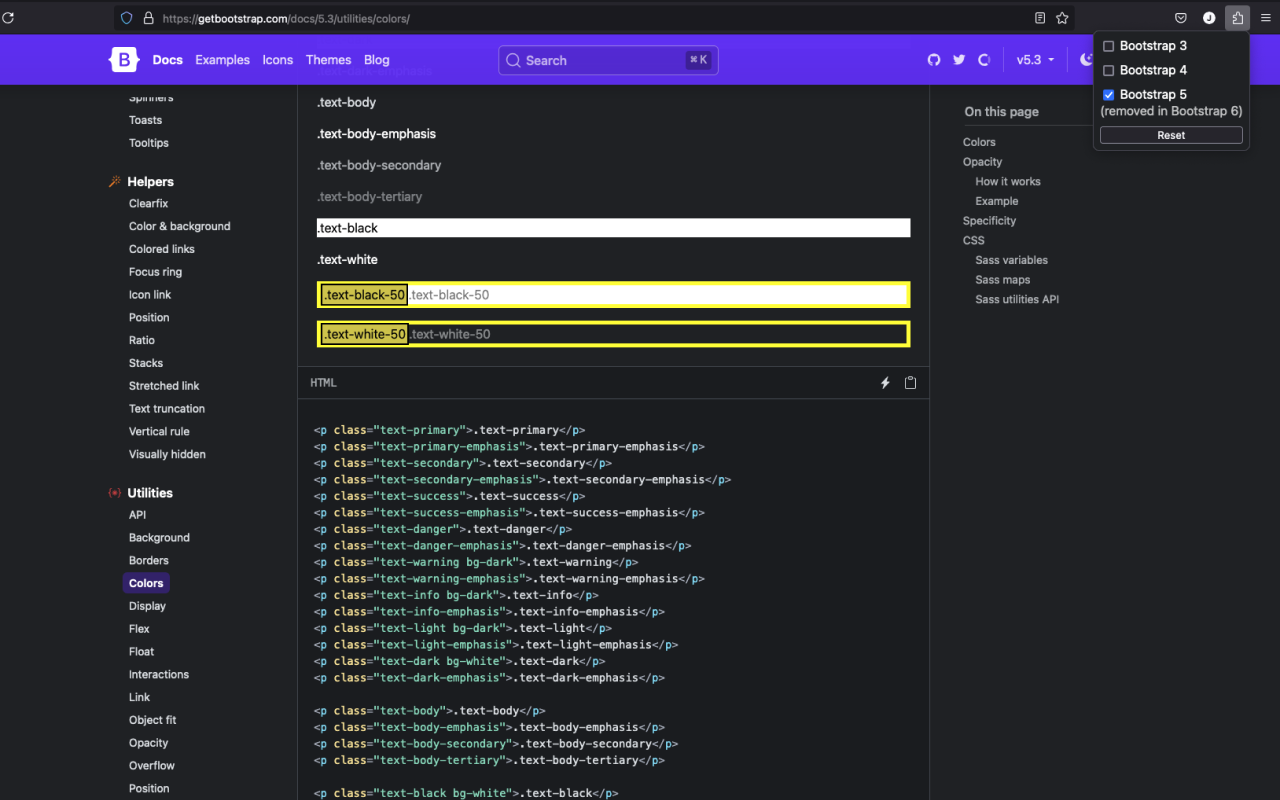Open Visually hidden helper page
The height and width of the screenshot is (800, 1280).
click(x=167, y=454)
